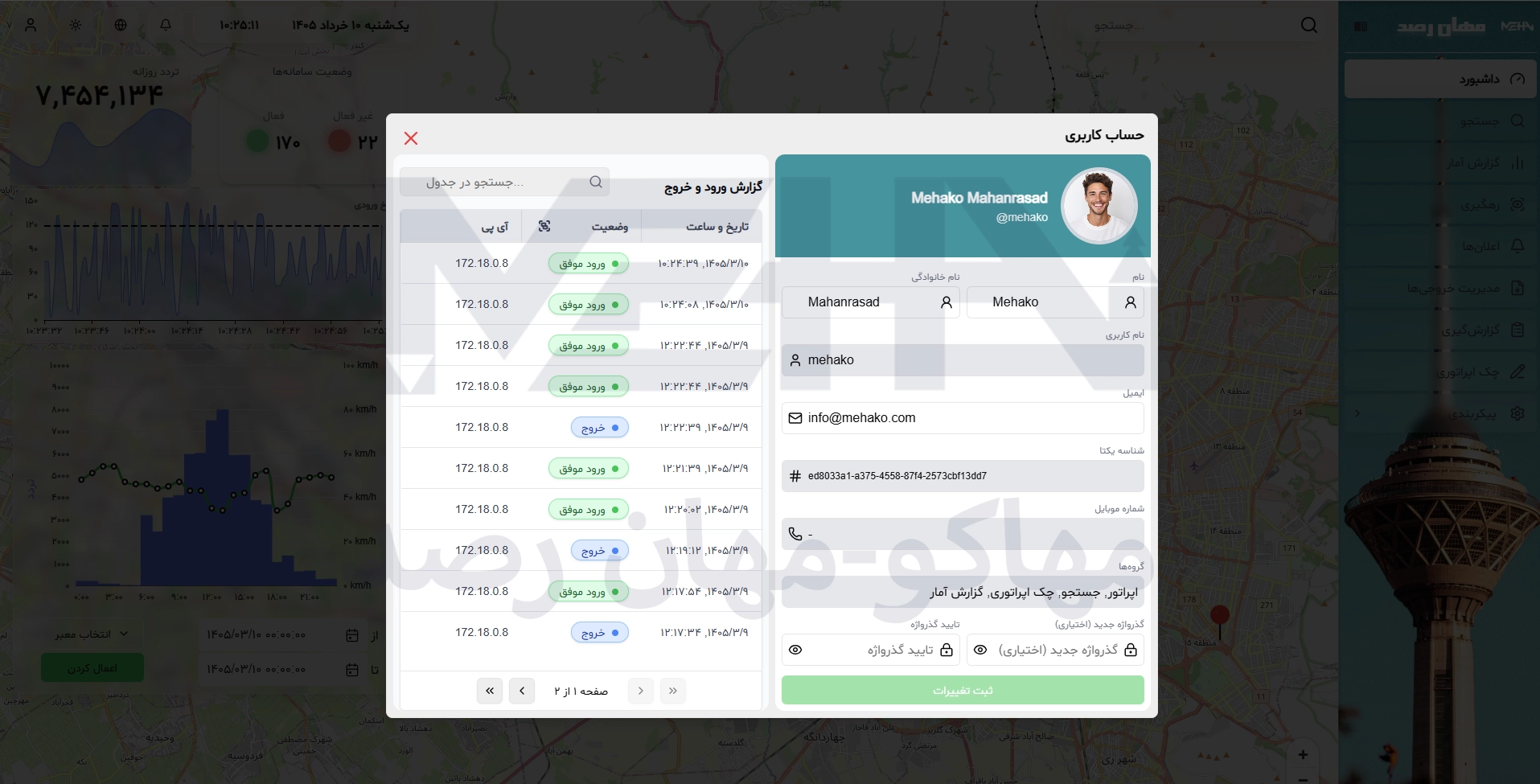
Task: Click the person icon in the Mehako first-name field
Action: [1130, 302]
